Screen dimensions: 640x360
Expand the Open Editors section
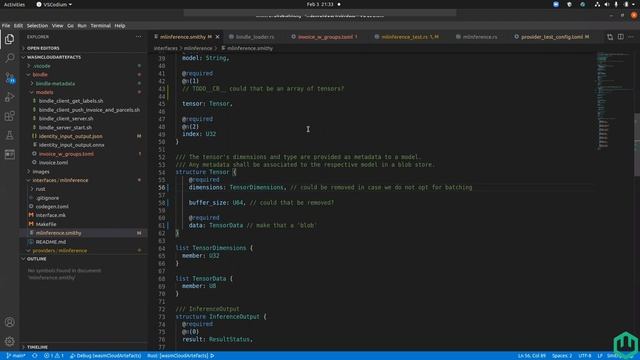(43, 48)
